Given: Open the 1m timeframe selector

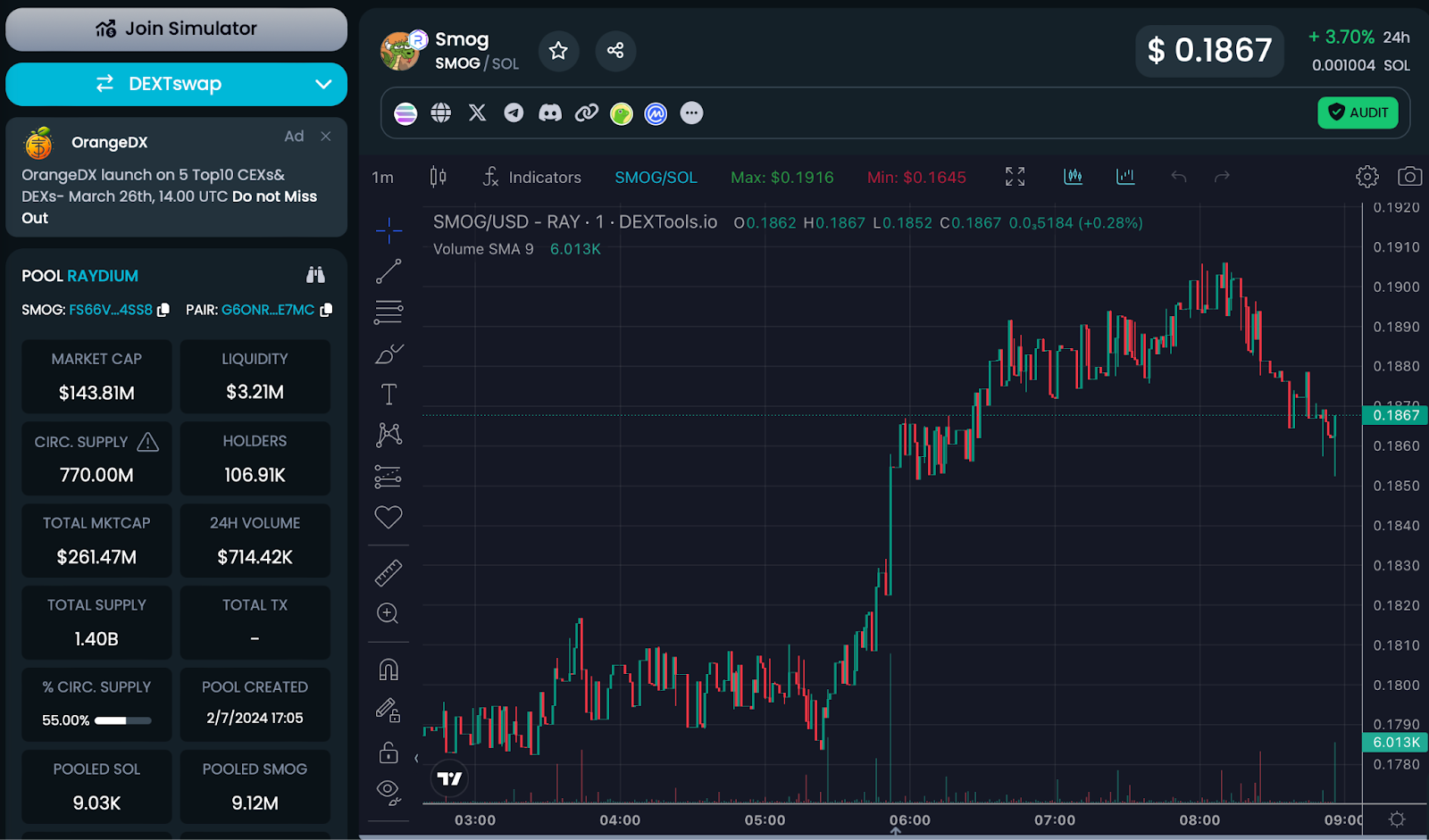Looking at the screenshot, I should pos(382,178).
